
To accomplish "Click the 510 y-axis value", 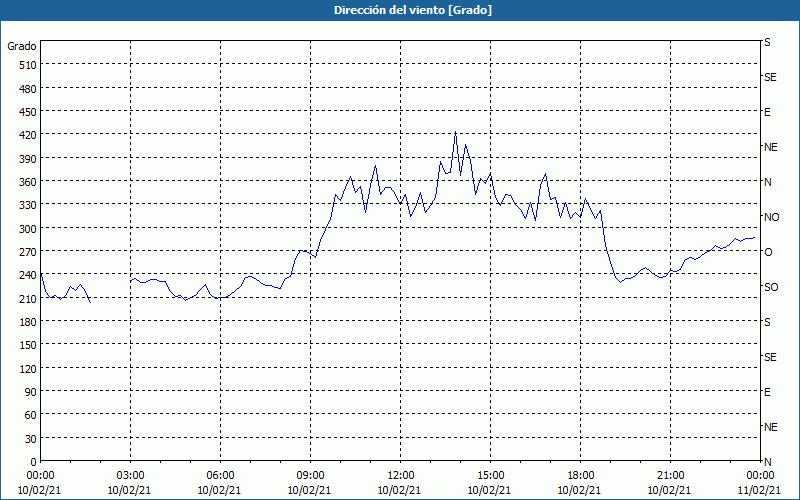I will pyautogui.click(x=28, y=65).
